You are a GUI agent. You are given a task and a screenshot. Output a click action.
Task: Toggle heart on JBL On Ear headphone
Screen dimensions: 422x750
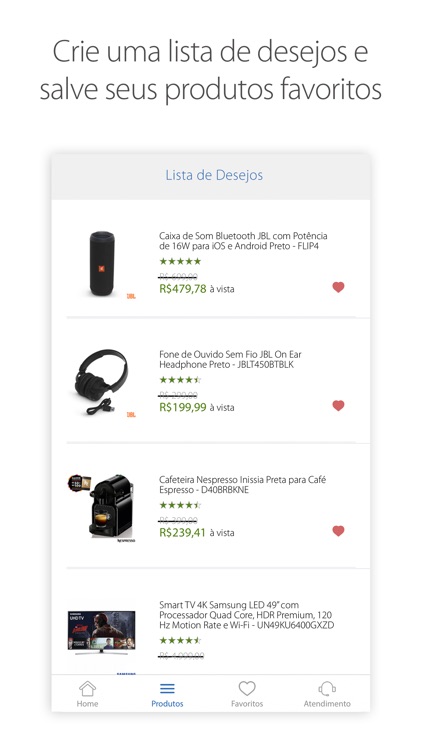(x=338, y=406)
